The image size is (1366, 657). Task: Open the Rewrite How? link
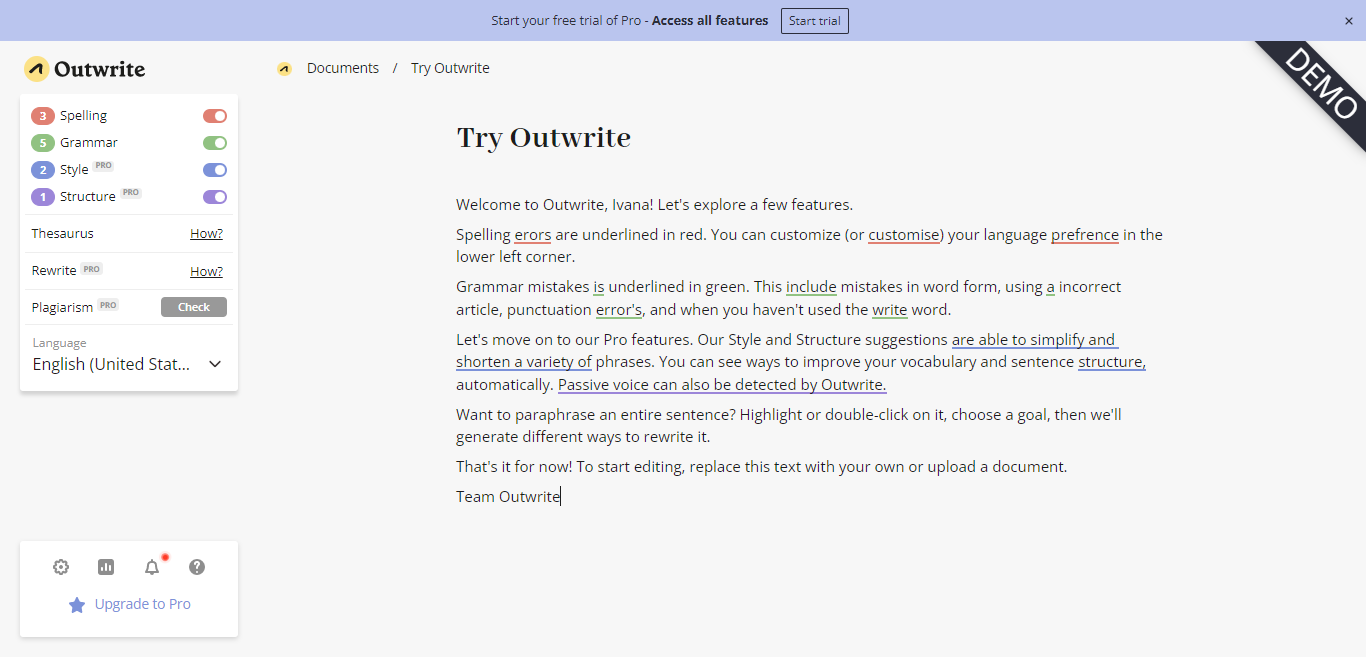click(206, 271)
